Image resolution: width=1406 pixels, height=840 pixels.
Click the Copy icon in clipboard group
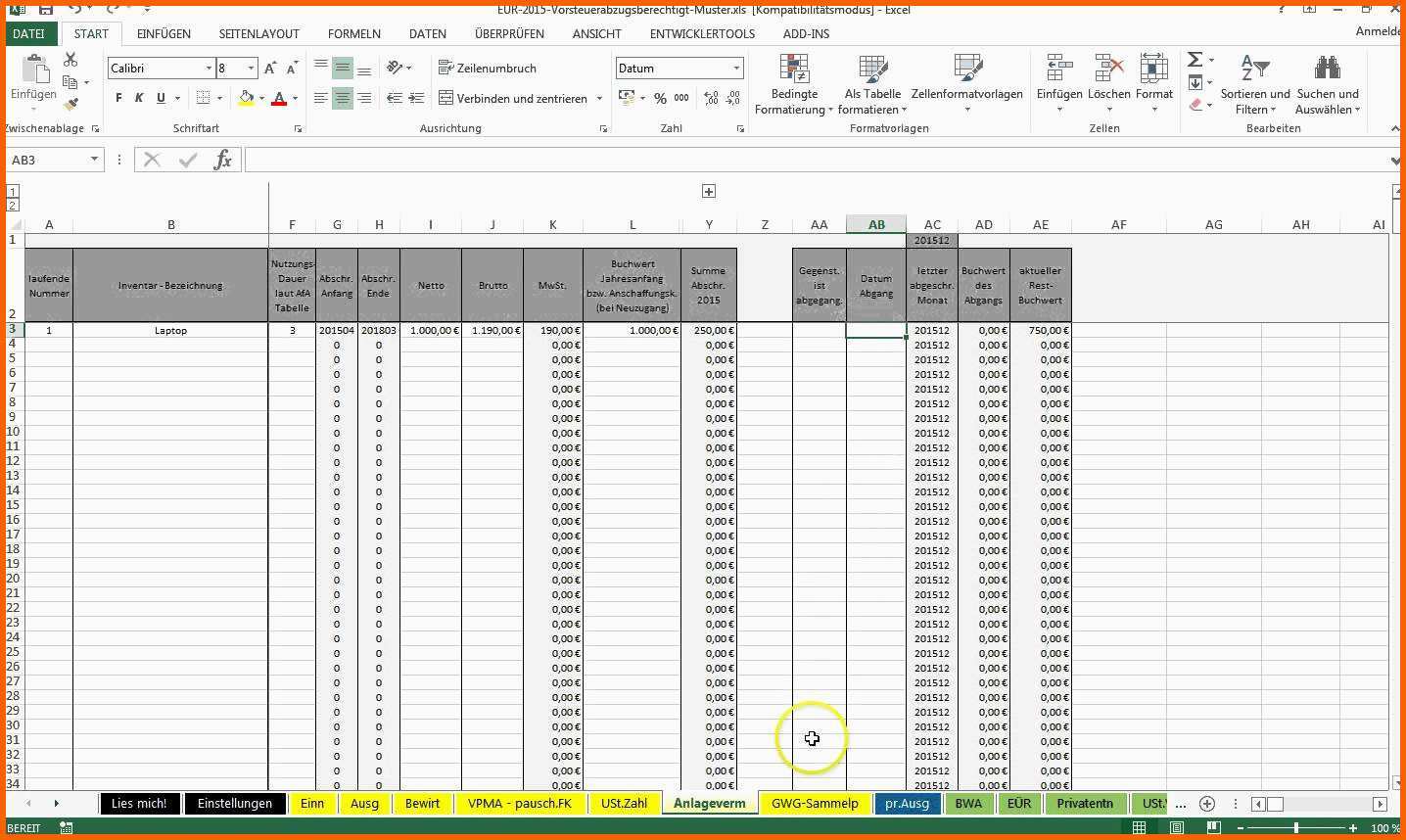point(70,82)
